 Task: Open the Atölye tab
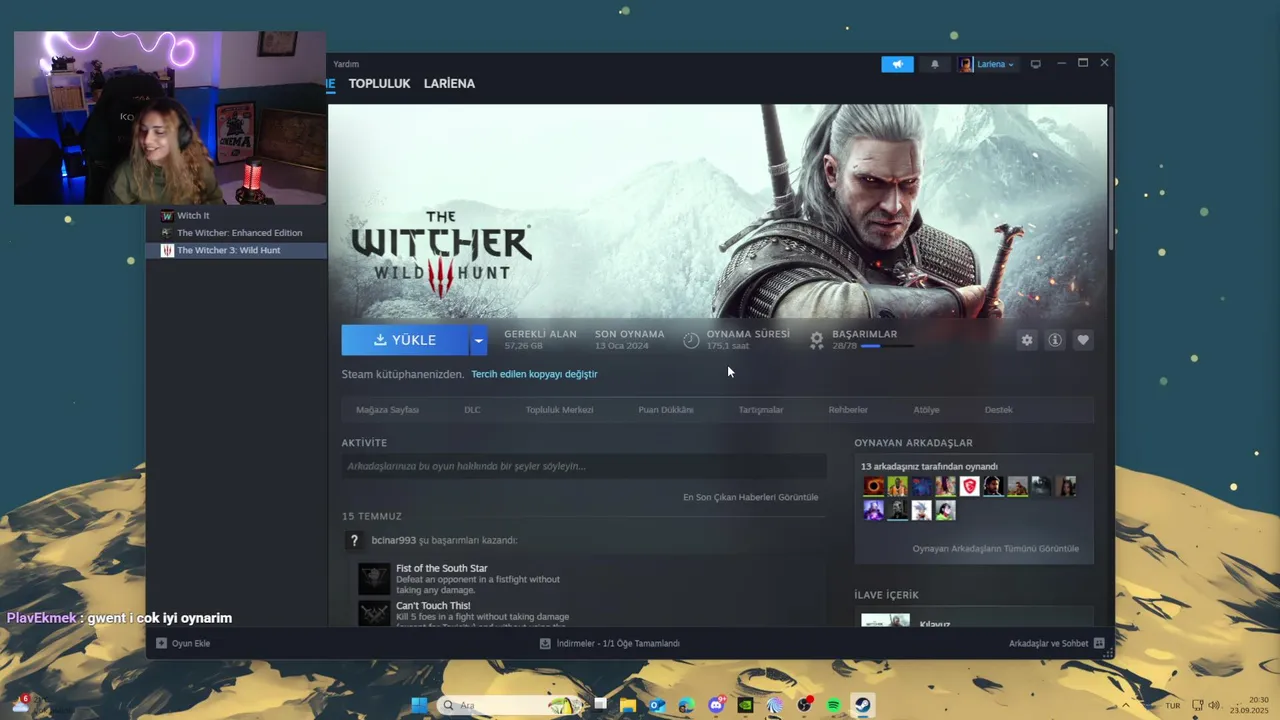[x=926, y=410]
